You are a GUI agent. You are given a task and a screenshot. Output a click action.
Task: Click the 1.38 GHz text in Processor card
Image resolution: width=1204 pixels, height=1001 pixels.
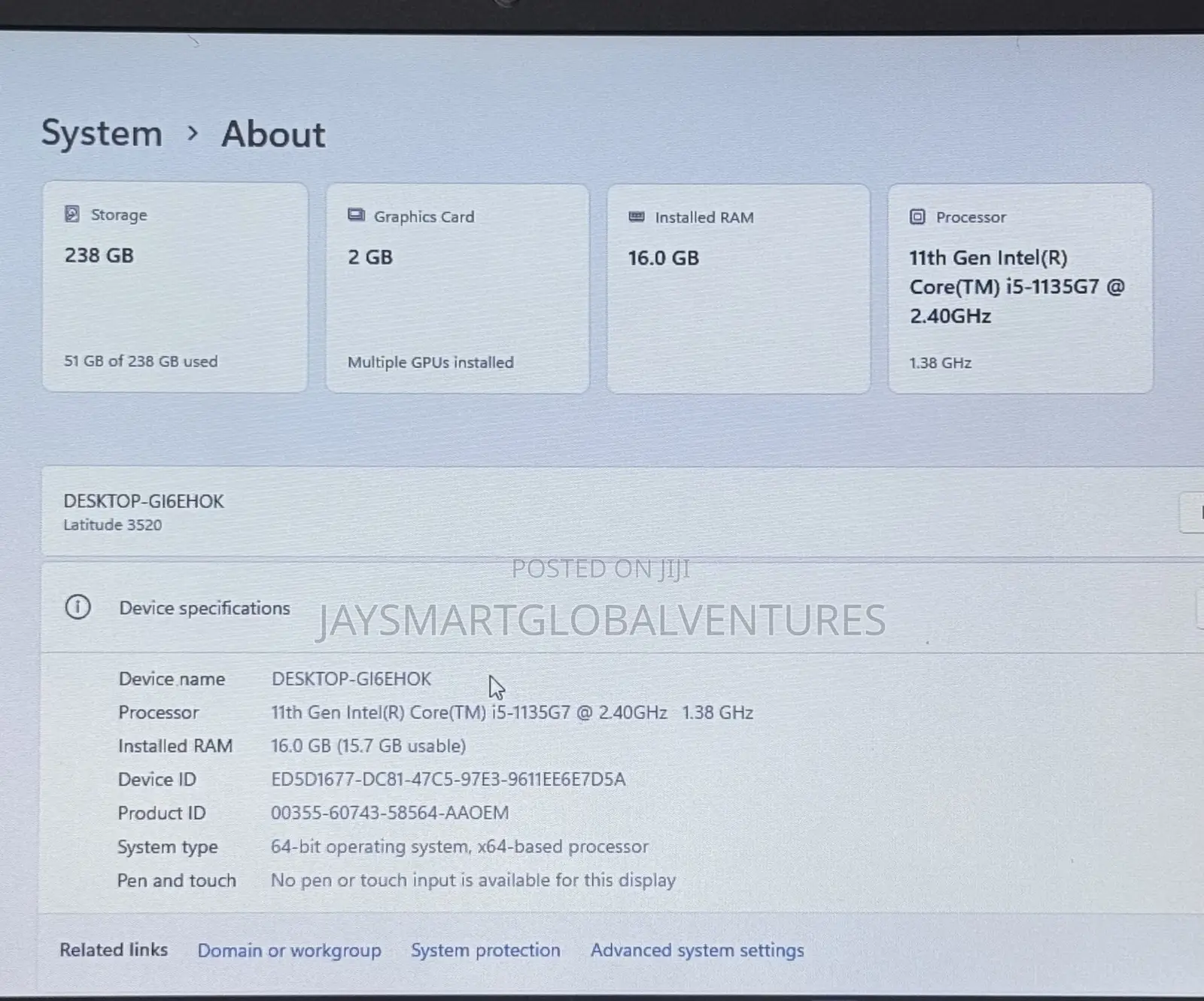tap(941, 364)
